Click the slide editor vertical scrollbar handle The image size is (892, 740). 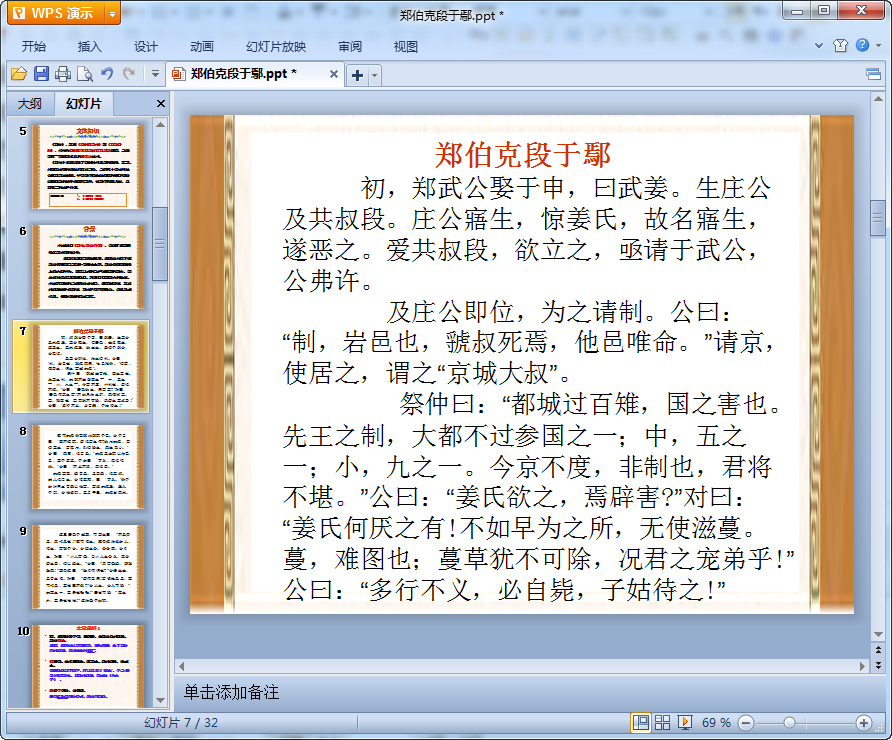878,217
